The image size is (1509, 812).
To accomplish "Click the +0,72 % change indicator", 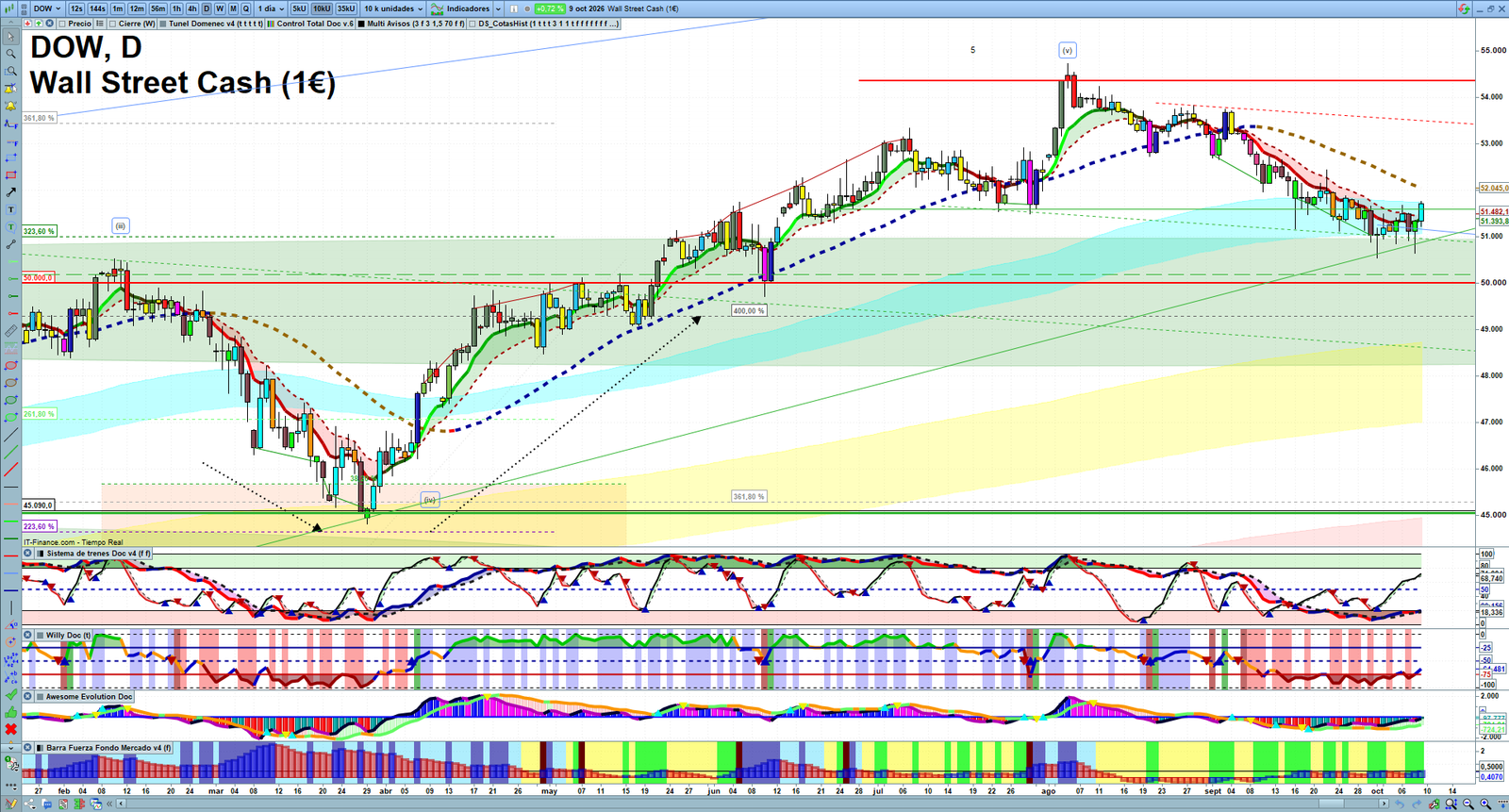I will (550, 8).
